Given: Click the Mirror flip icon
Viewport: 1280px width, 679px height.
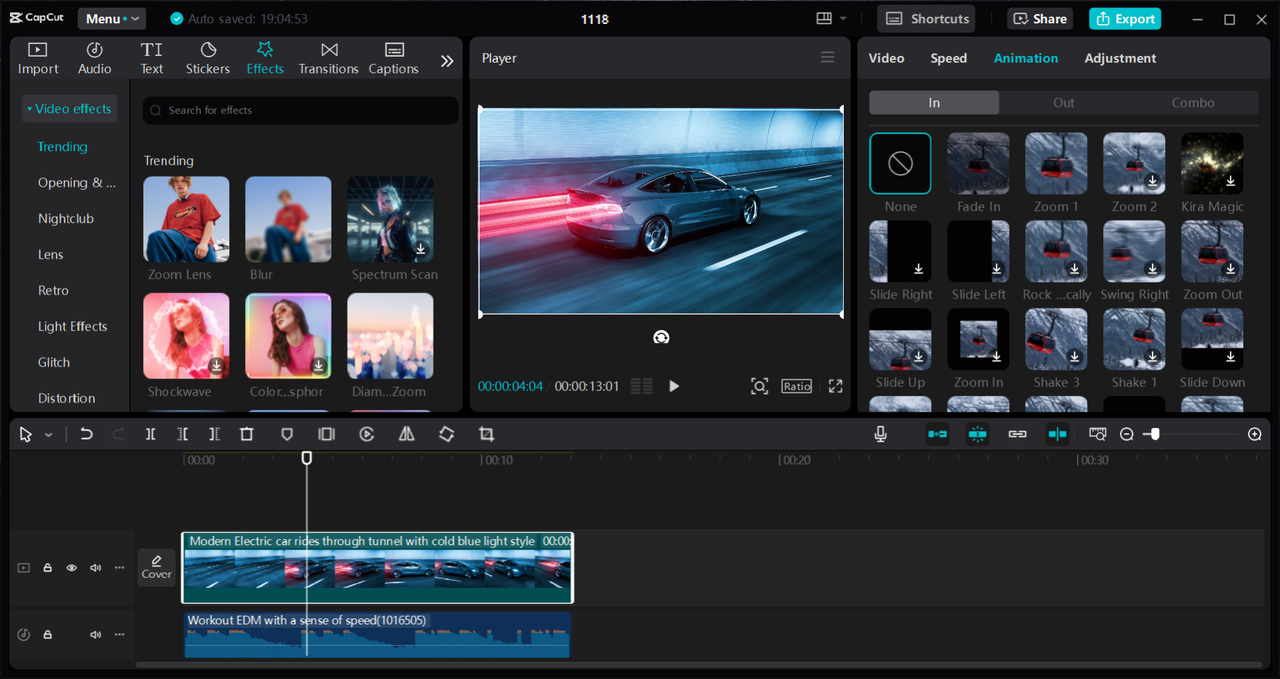Looking at the screenshot, I should pyautogui.click(x=406, y=434).
